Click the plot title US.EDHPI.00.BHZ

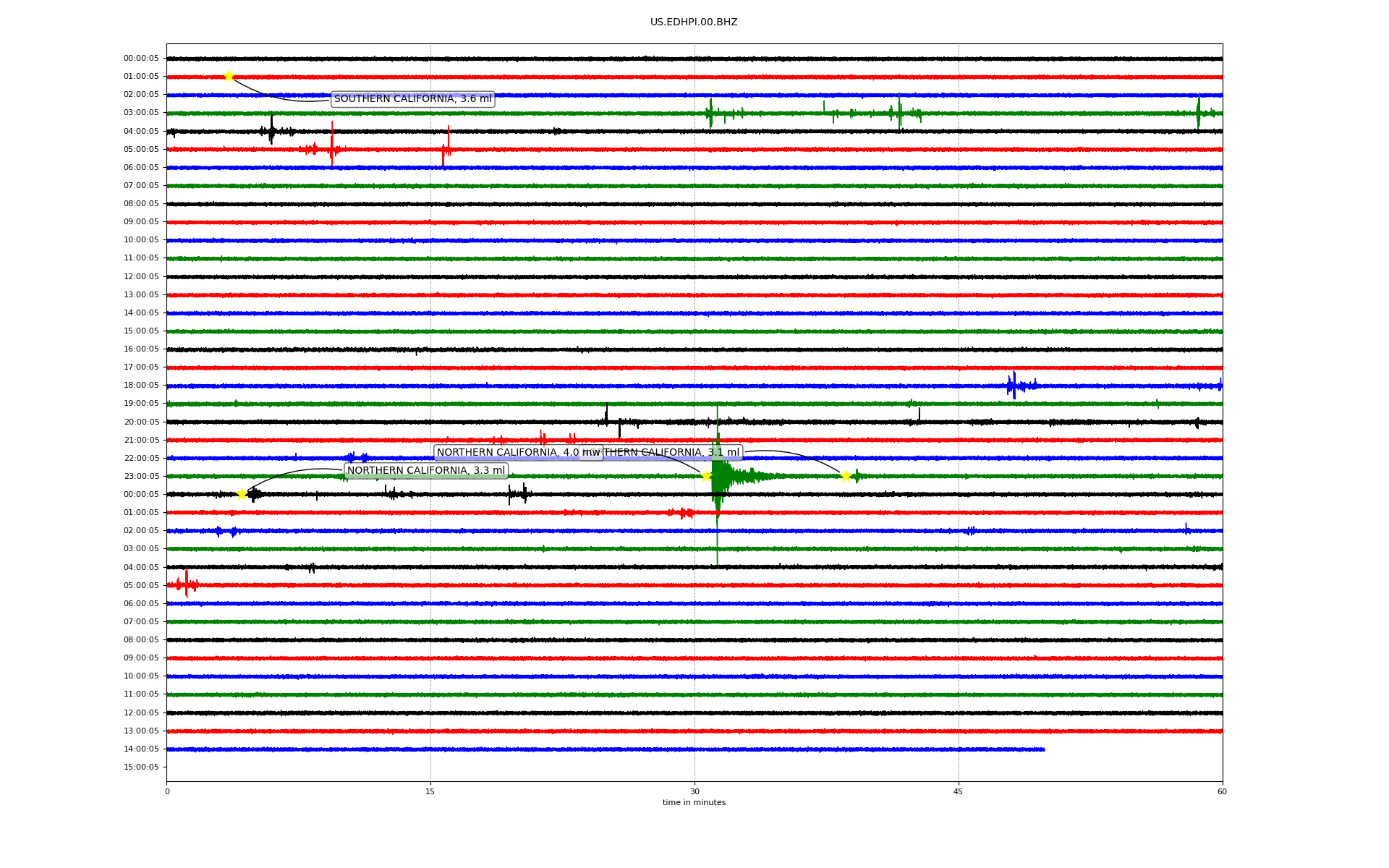pyautogui.click(x=693, y=22)
